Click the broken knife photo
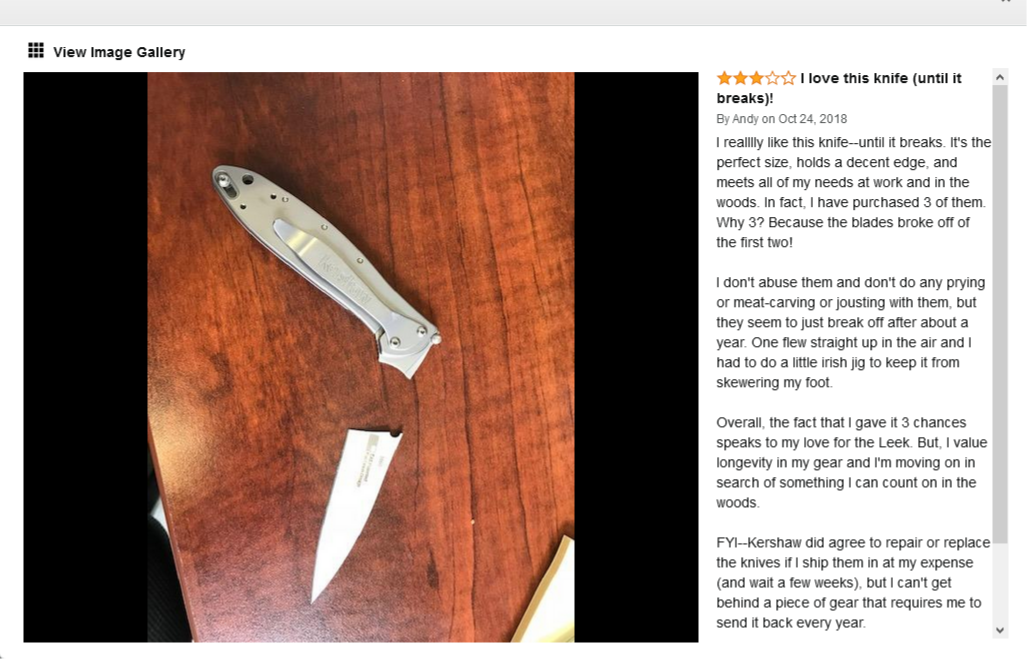The height and width of the screenshot is (659, 1027). pyautogui.click(x=361, y=357)
